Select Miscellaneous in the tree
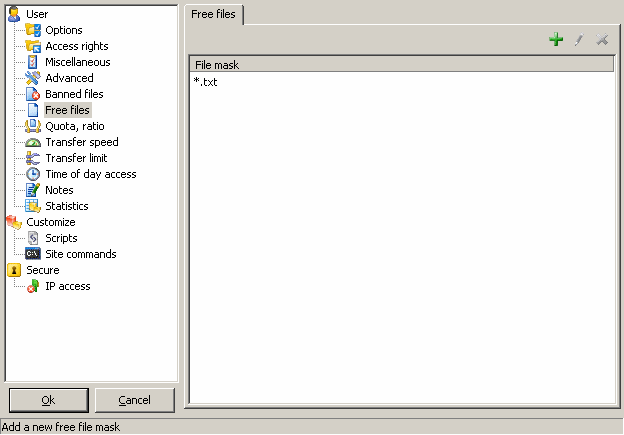Viewport: 624px width, 435px height. click(x=78, y=62)
